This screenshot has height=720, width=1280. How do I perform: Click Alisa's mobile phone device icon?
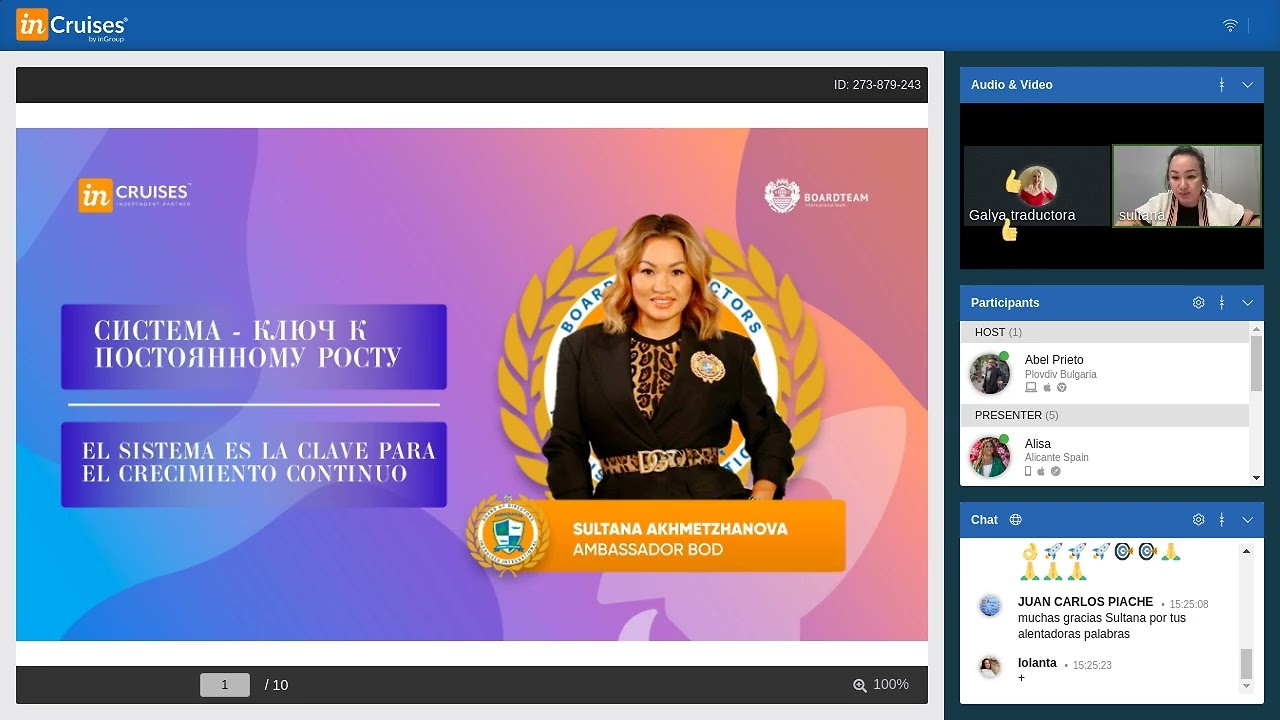tap(1029, 471)
